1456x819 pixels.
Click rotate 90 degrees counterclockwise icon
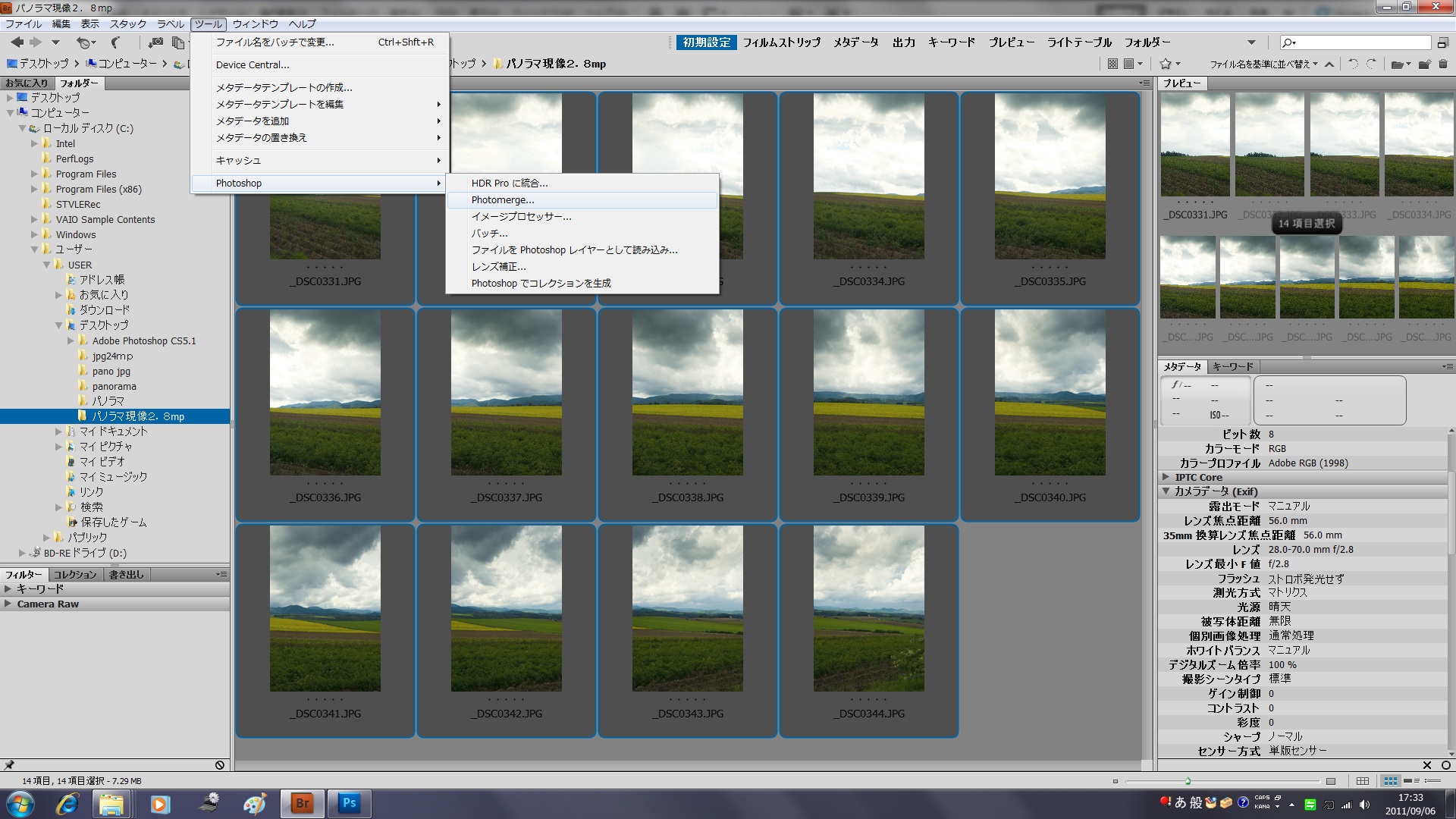pyautogui.click(x=1354, y=64)
